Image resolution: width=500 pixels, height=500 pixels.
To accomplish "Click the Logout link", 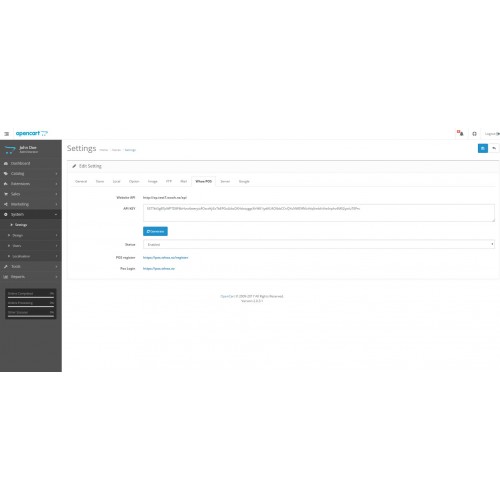I will [492, 134].
